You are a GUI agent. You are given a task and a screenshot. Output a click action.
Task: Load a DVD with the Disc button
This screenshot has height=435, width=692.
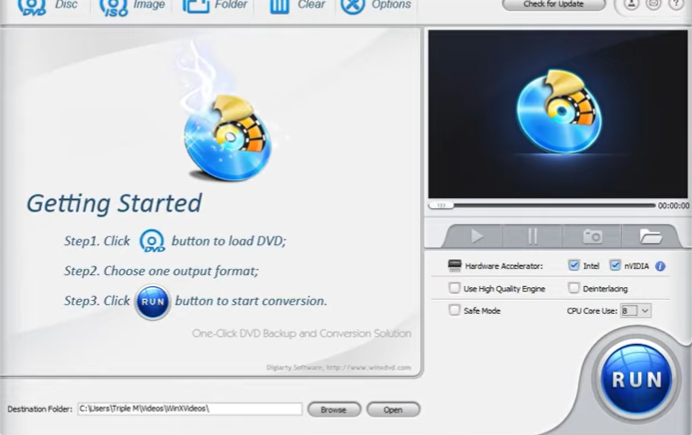[47, 6]
